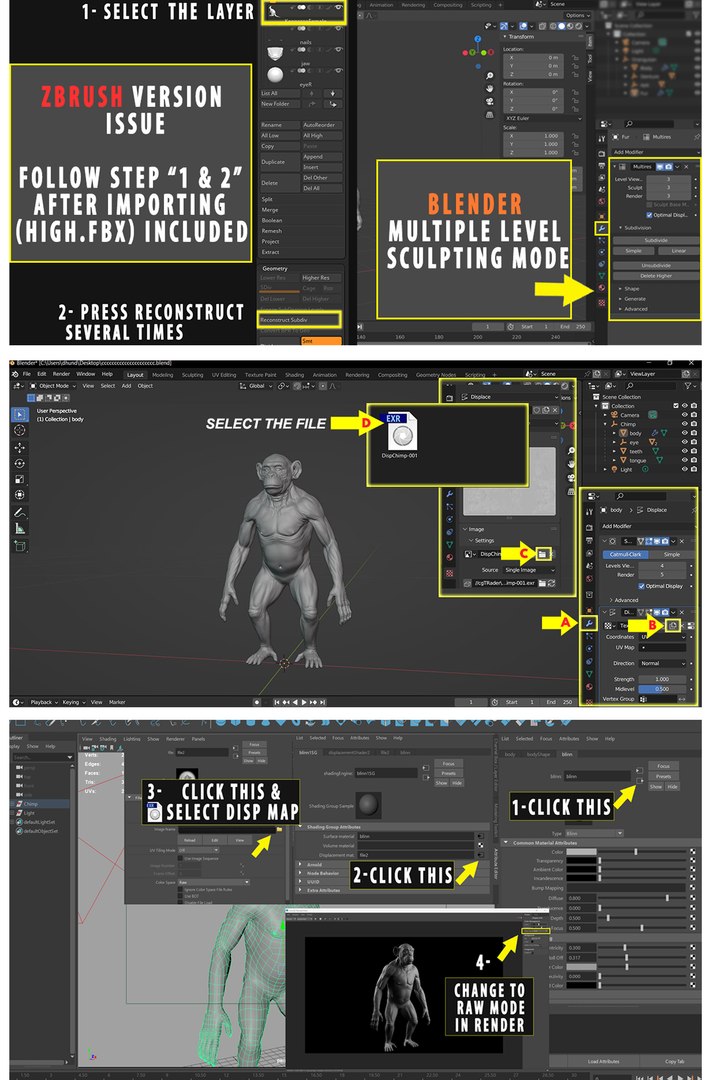Toggle Optimal Display checkbox in Multires modifier
This screenshot has height=1080, width=710.
[649, 214]
